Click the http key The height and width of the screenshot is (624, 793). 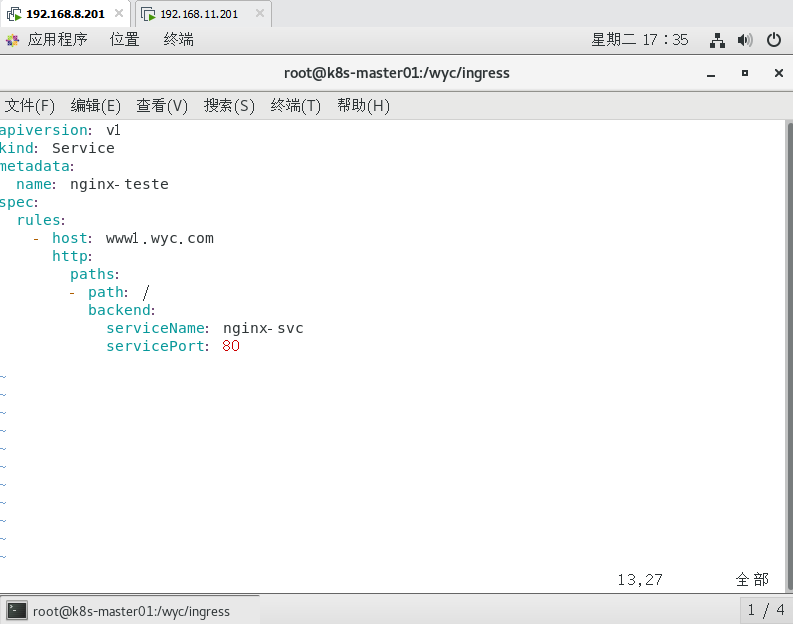[72, 256]
